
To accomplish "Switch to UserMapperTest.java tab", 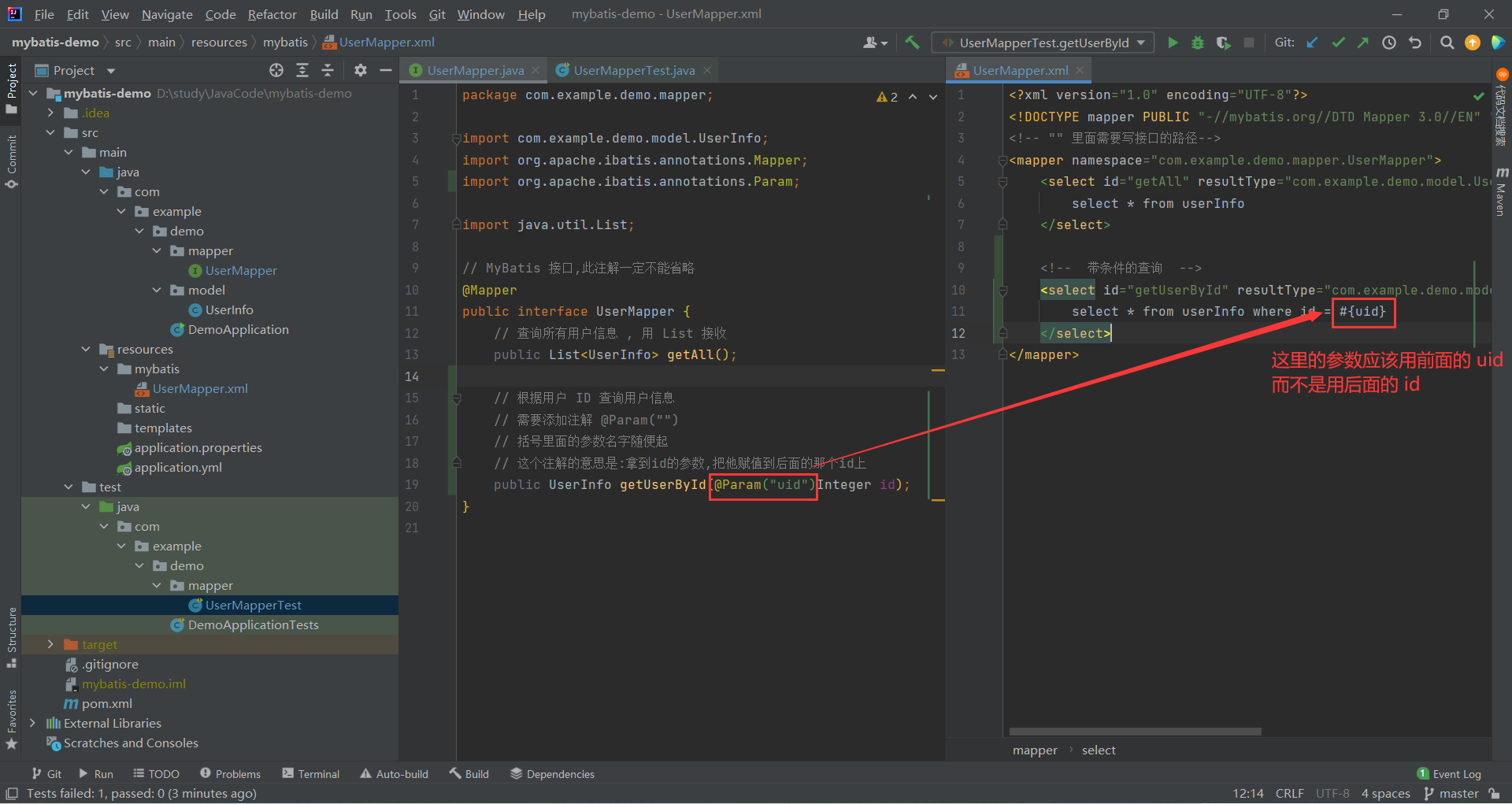I will [634, 70].
